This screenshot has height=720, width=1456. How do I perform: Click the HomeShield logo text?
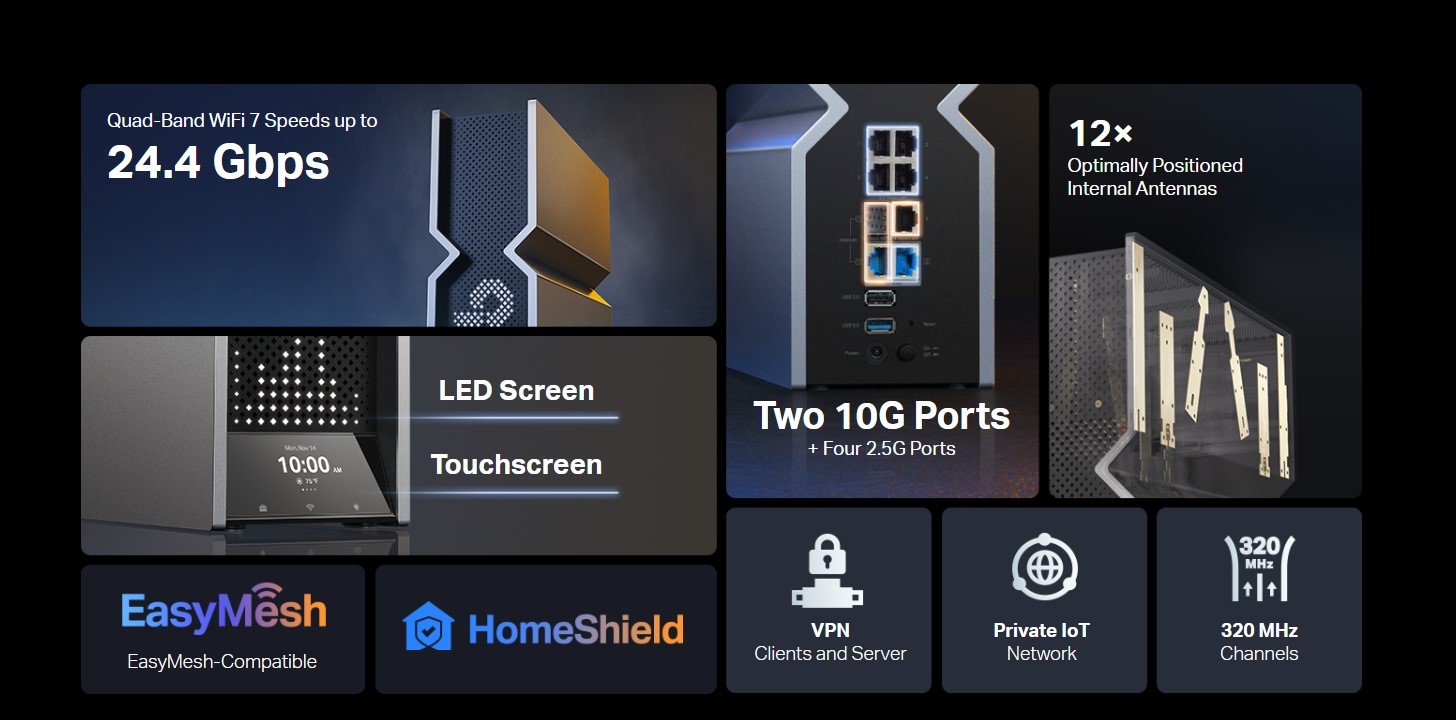[x=576, y=629]
